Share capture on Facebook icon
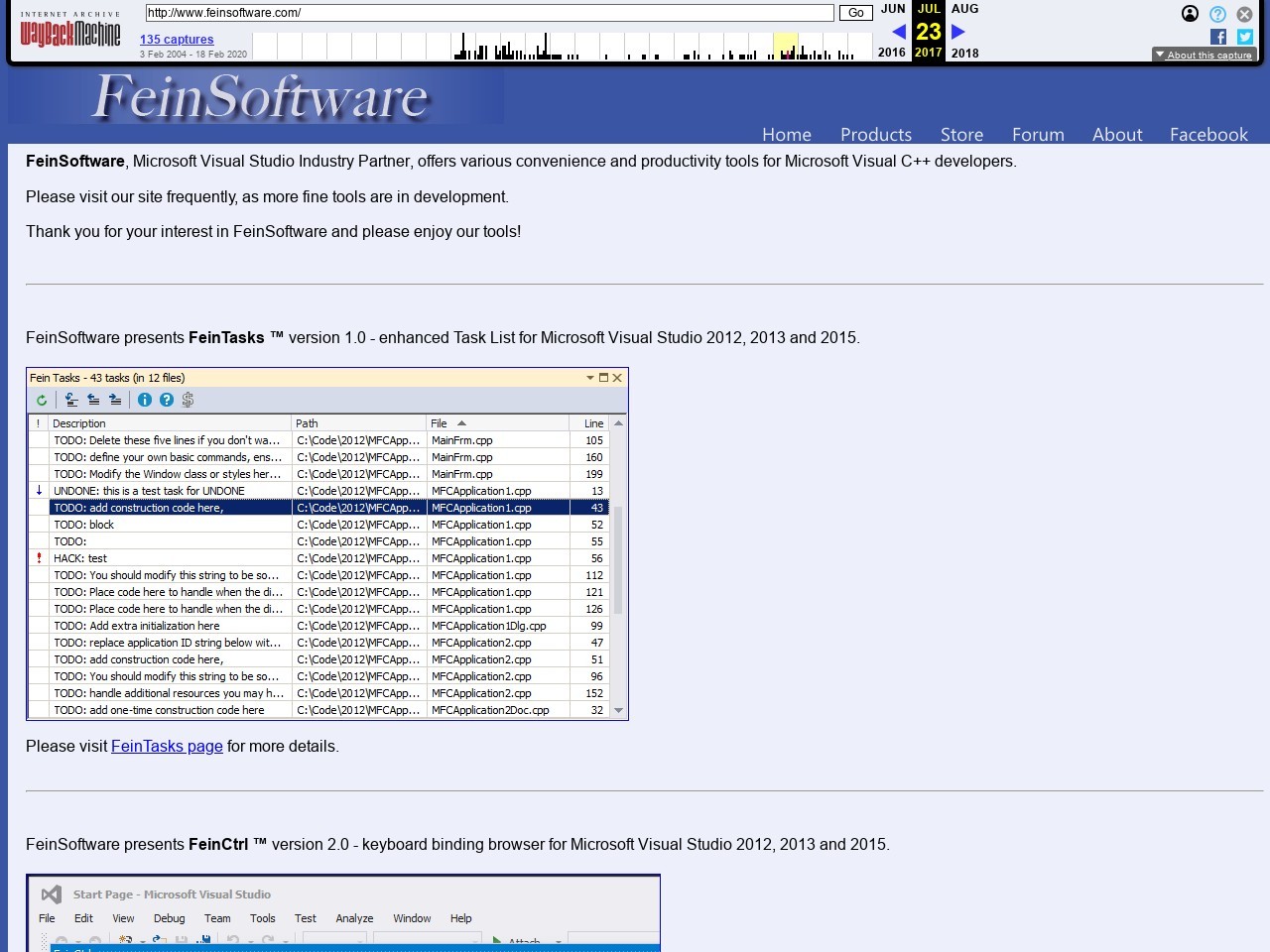Viewport: 1270px width, 952px height. coord(1218,37)
